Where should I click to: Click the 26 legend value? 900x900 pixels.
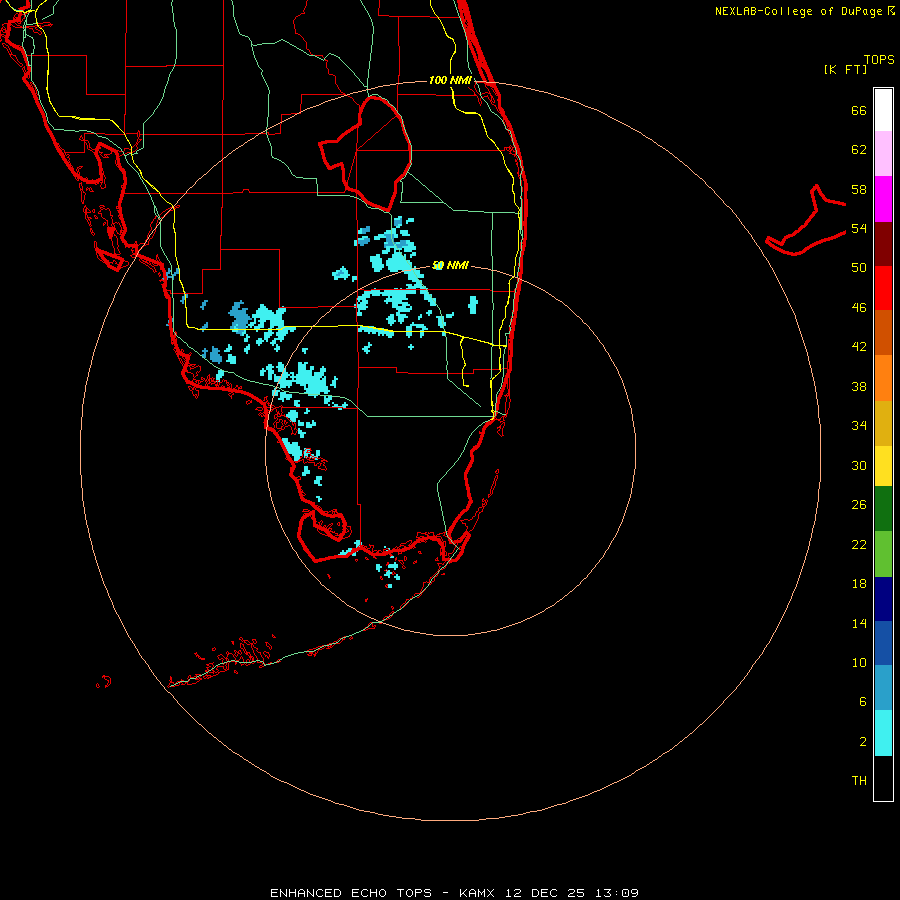pos(859,505)
